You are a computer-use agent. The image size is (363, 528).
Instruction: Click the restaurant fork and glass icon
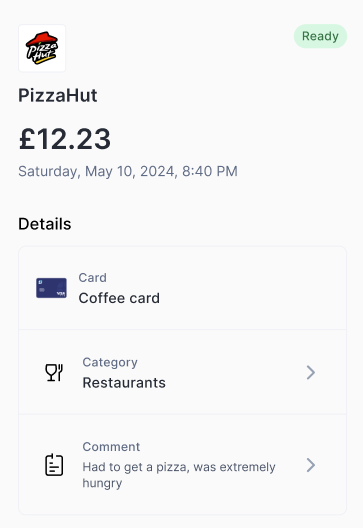click(54, 372)
